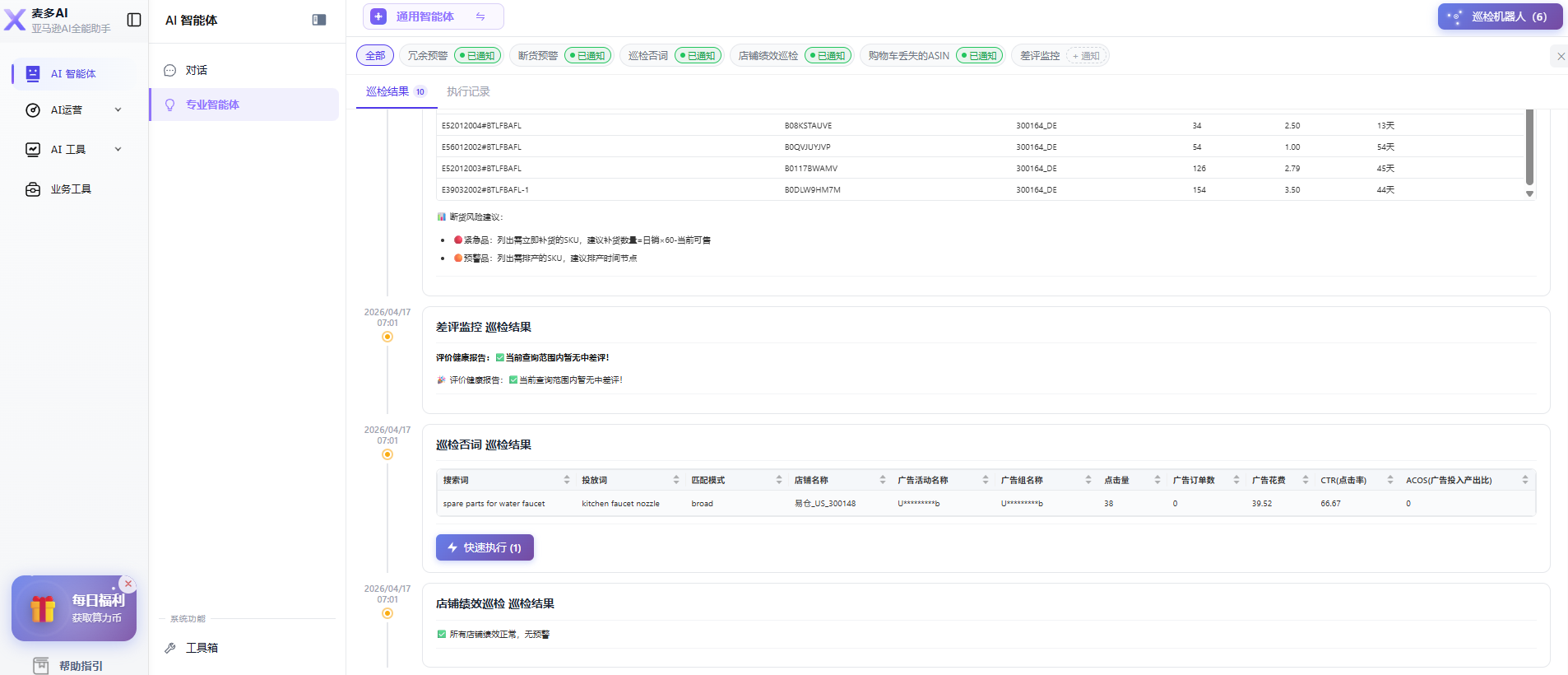Screen dimensions: 1568x675
Task: Toggle 已通知 status for 冗余预警
Action: (x=478, y=56)
